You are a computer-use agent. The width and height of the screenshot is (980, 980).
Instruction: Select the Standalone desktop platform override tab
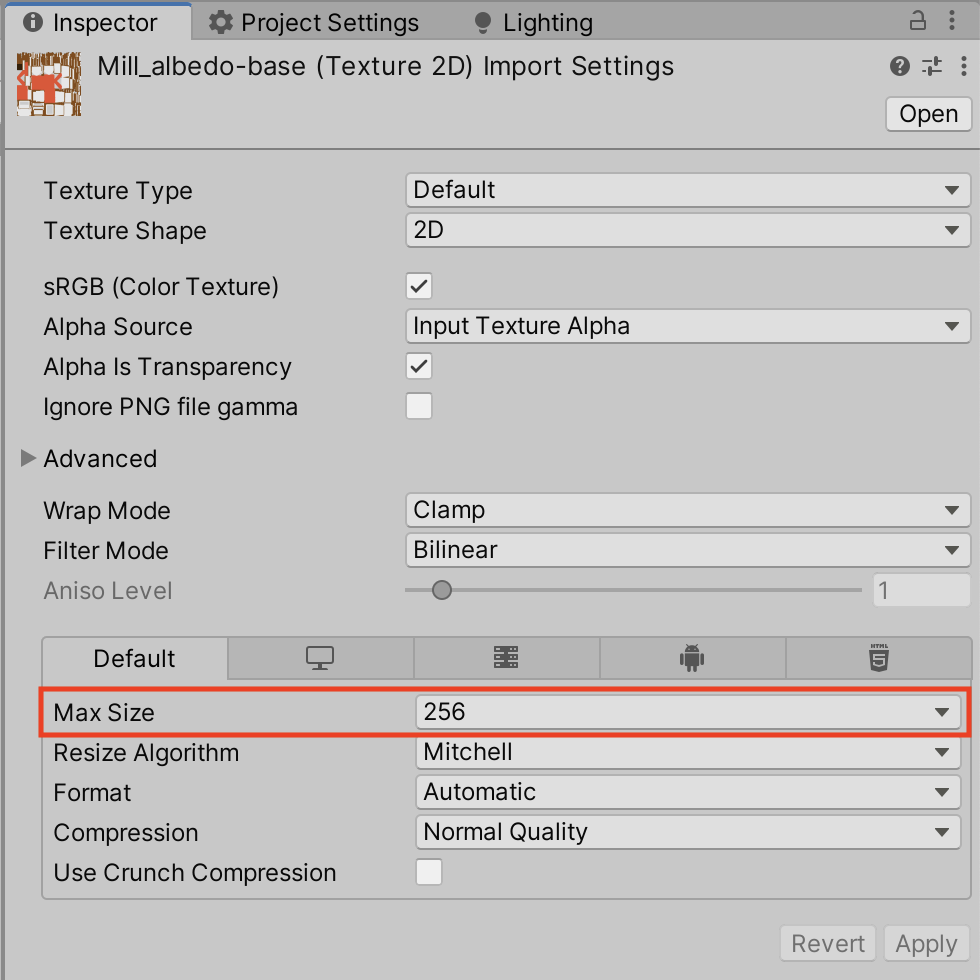[320, 658]
